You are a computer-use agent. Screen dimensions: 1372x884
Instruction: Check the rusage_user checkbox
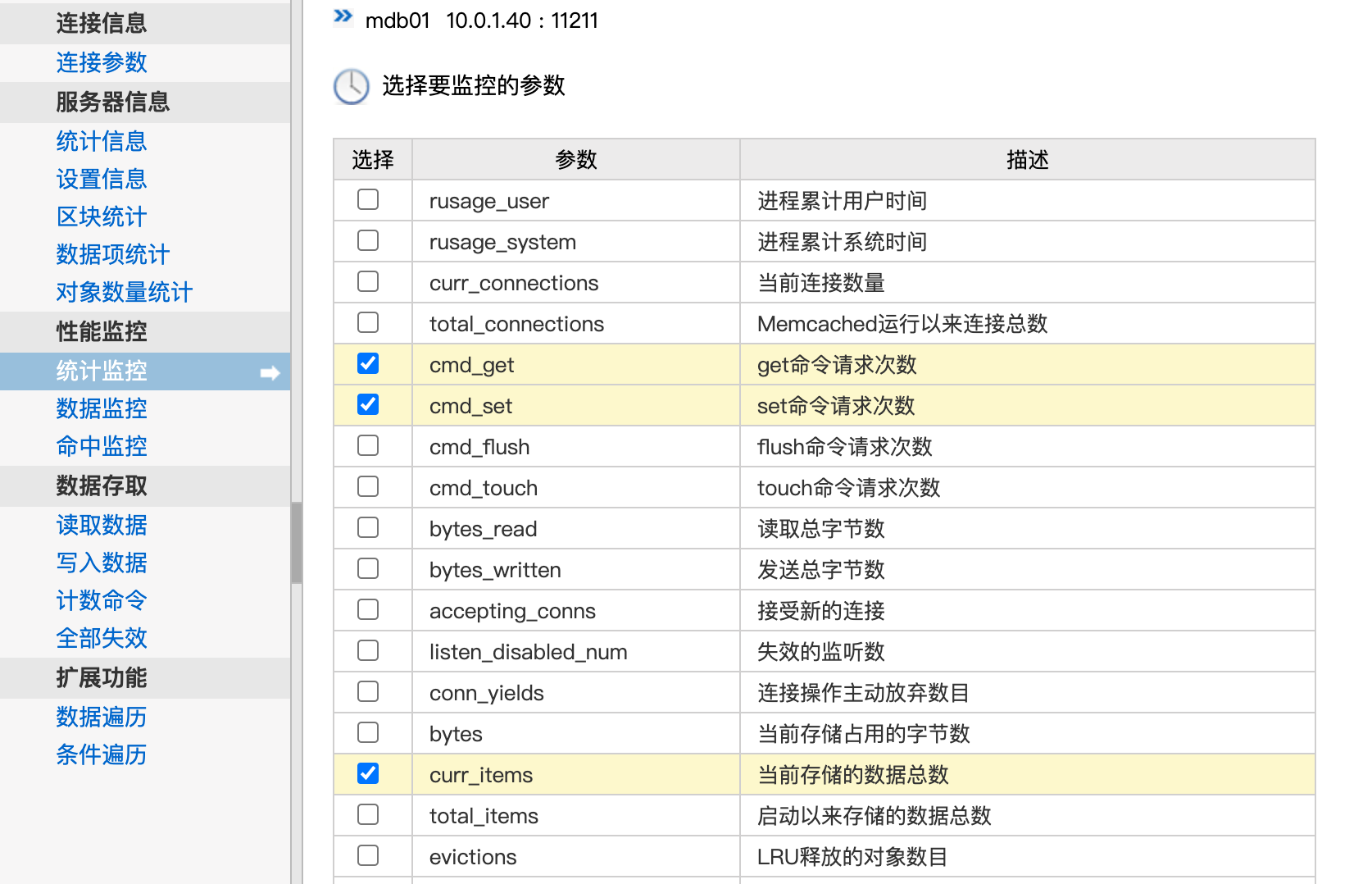pyautogui.click(x=368, y=199)
